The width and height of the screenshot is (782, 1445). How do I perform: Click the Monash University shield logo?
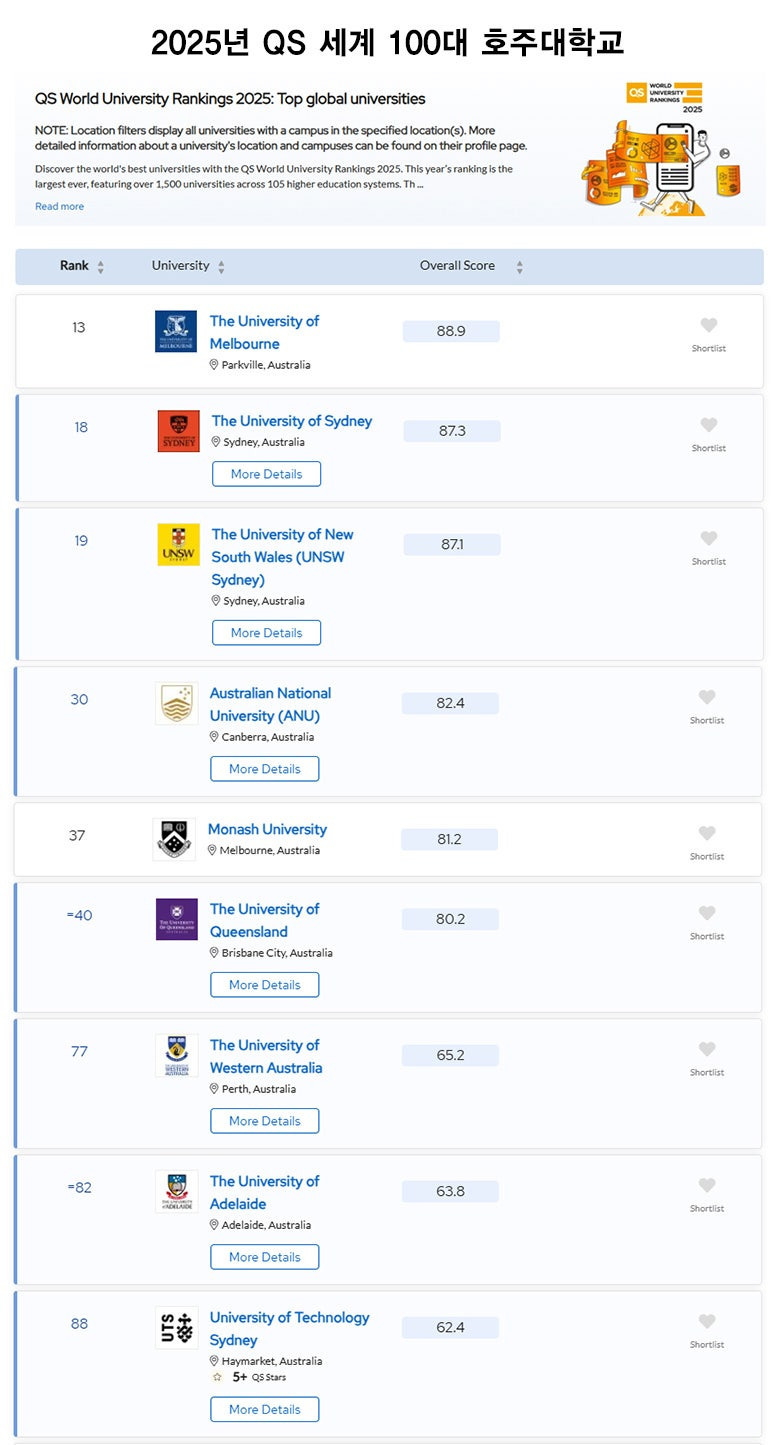(x=174, y=839)
